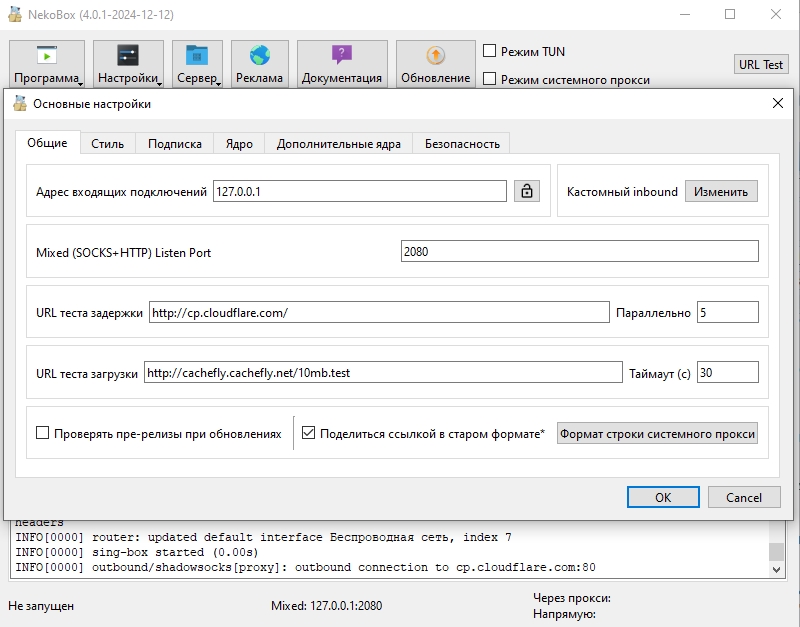This screenshot has width=800, height=627.
Task: Switch to the Подписка tab
Action: click(176, 142)
